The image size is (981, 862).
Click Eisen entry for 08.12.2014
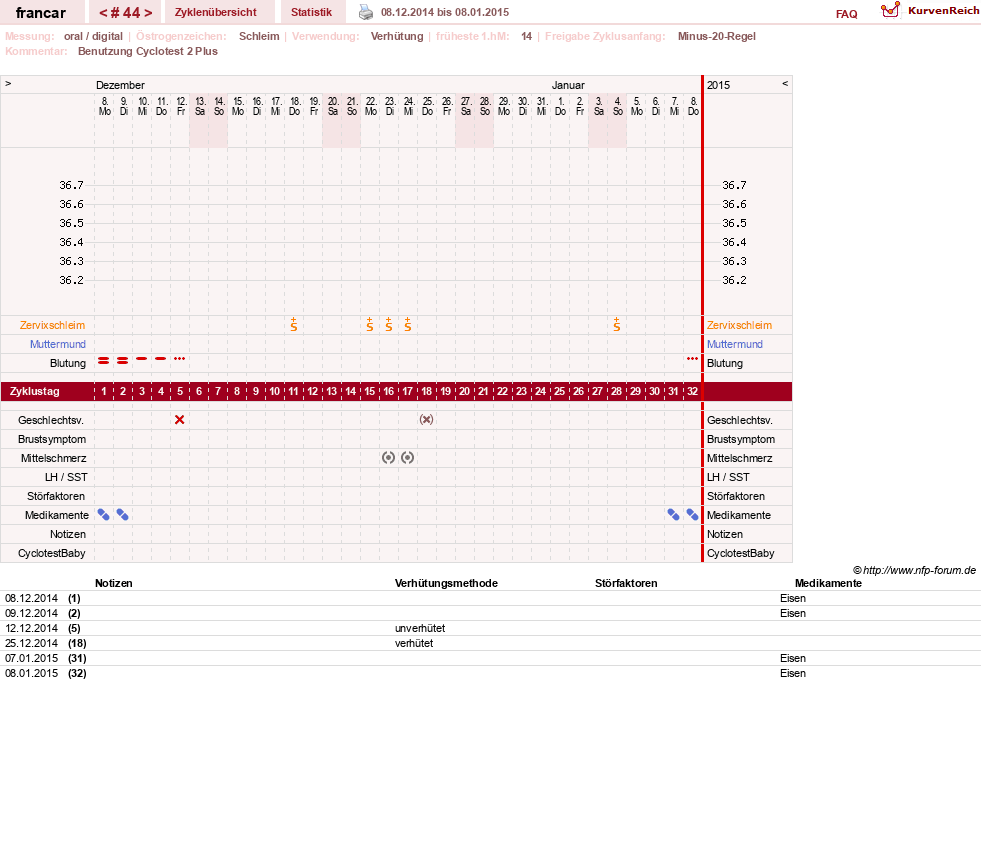pos(793,598)
